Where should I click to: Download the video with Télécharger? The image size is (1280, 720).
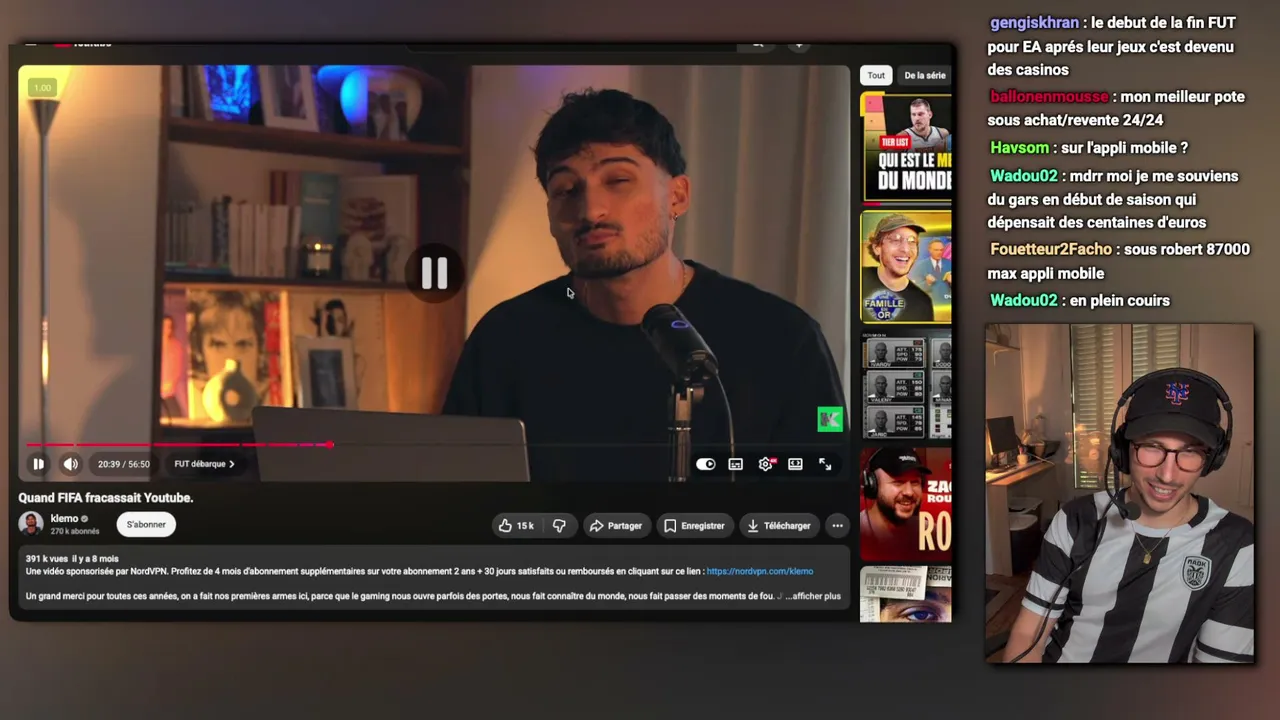[779, 525]
